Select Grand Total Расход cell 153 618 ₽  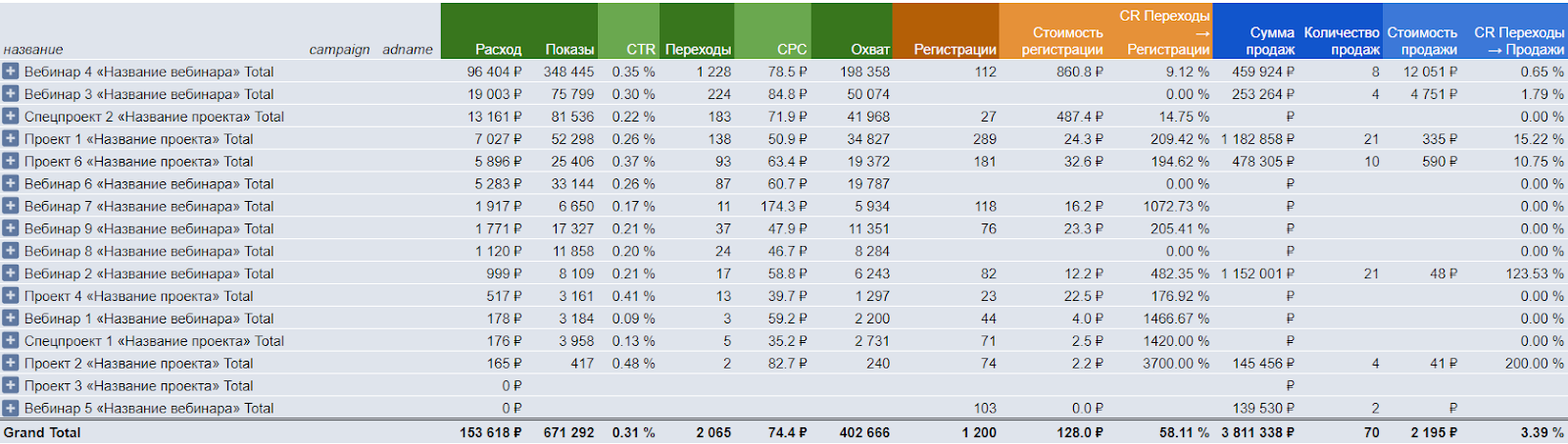pyautogui.click(x=490, y=432)
